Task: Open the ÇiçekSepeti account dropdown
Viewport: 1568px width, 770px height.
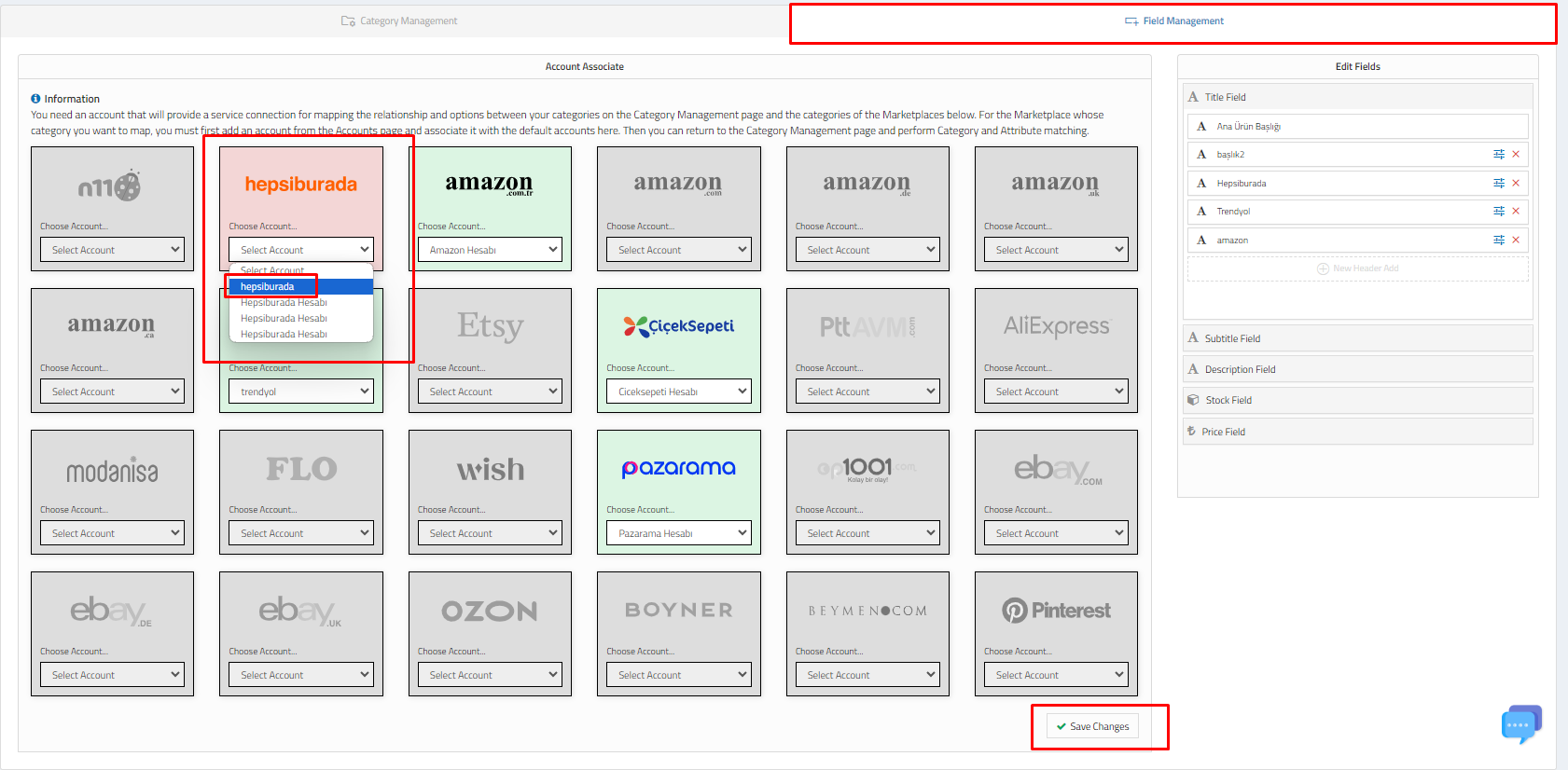Action: click(678, 392)
